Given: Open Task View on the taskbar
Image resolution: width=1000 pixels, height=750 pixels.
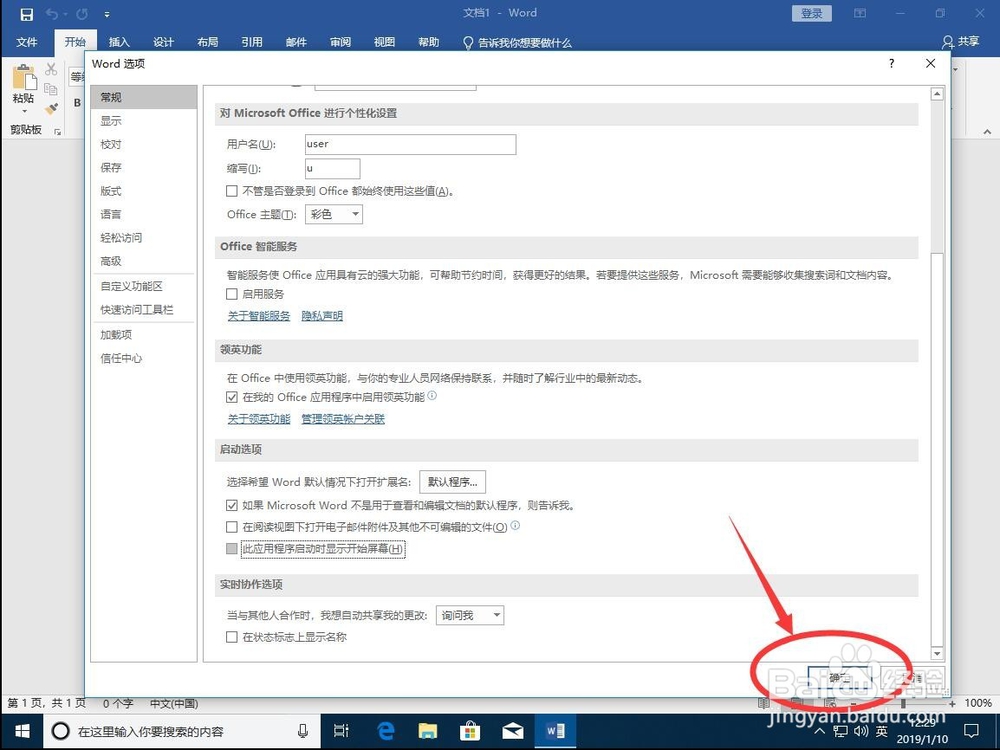Looking at the screenshot, I should 341,731.
